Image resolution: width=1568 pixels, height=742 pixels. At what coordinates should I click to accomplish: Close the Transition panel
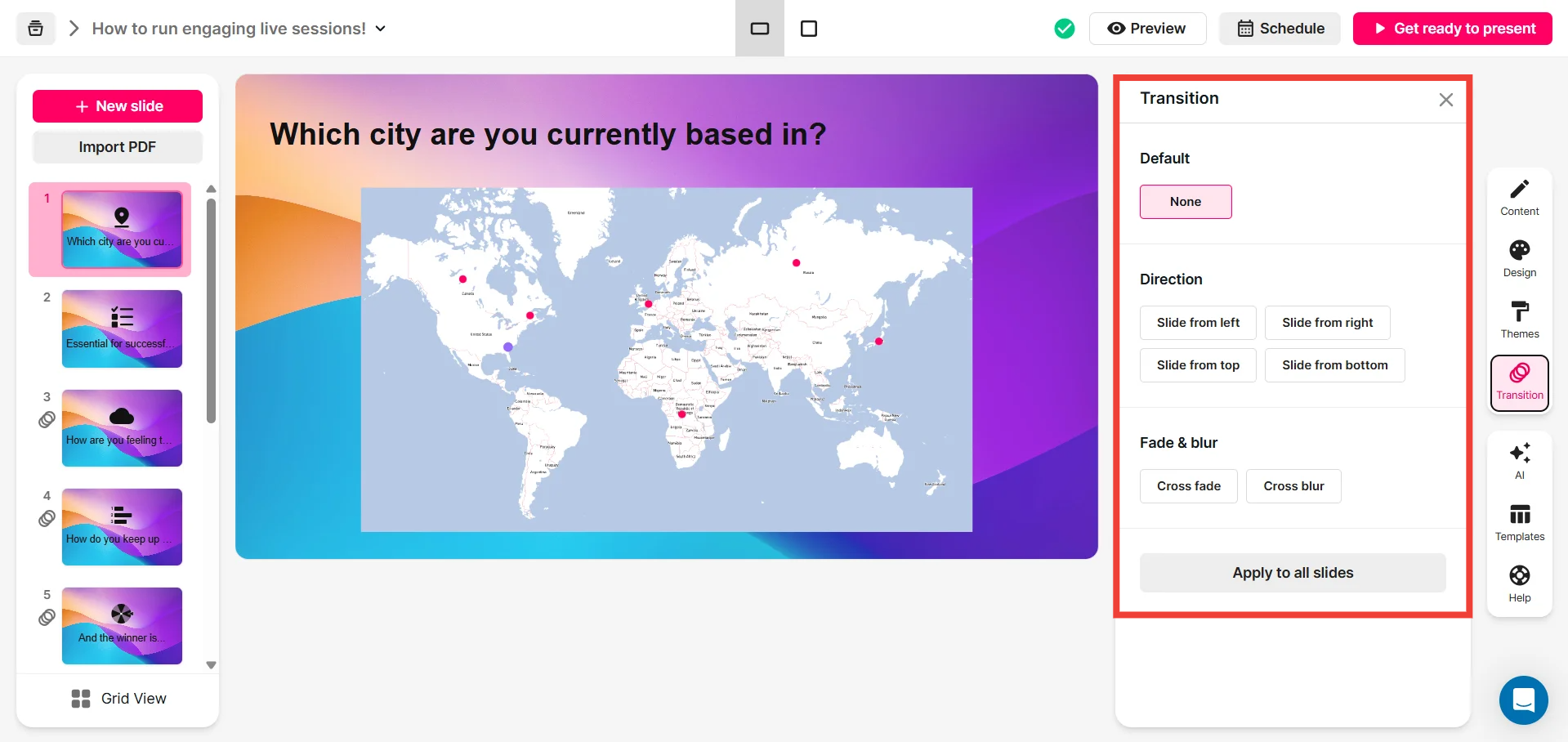1445,100
